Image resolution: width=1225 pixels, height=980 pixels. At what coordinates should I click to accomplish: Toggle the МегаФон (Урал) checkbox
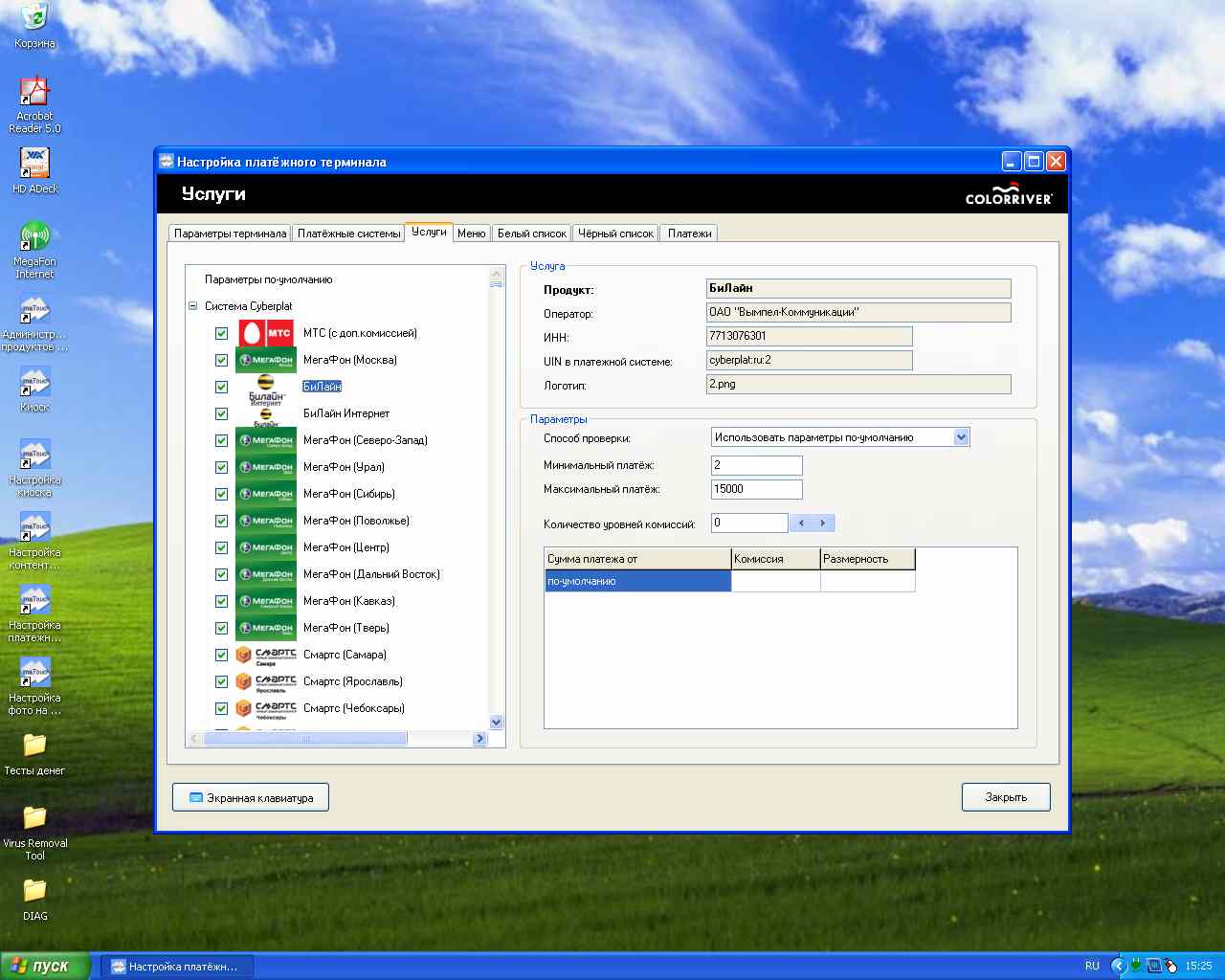coord(221,467)
